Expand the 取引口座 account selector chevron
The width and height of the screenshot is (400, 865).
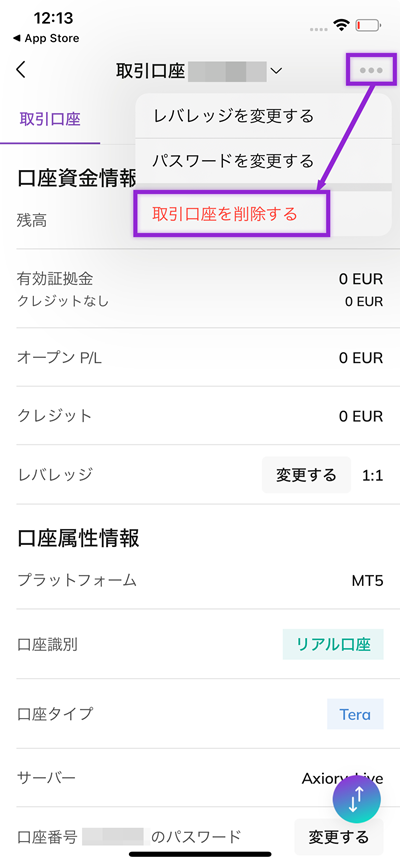tap(276, 71)
